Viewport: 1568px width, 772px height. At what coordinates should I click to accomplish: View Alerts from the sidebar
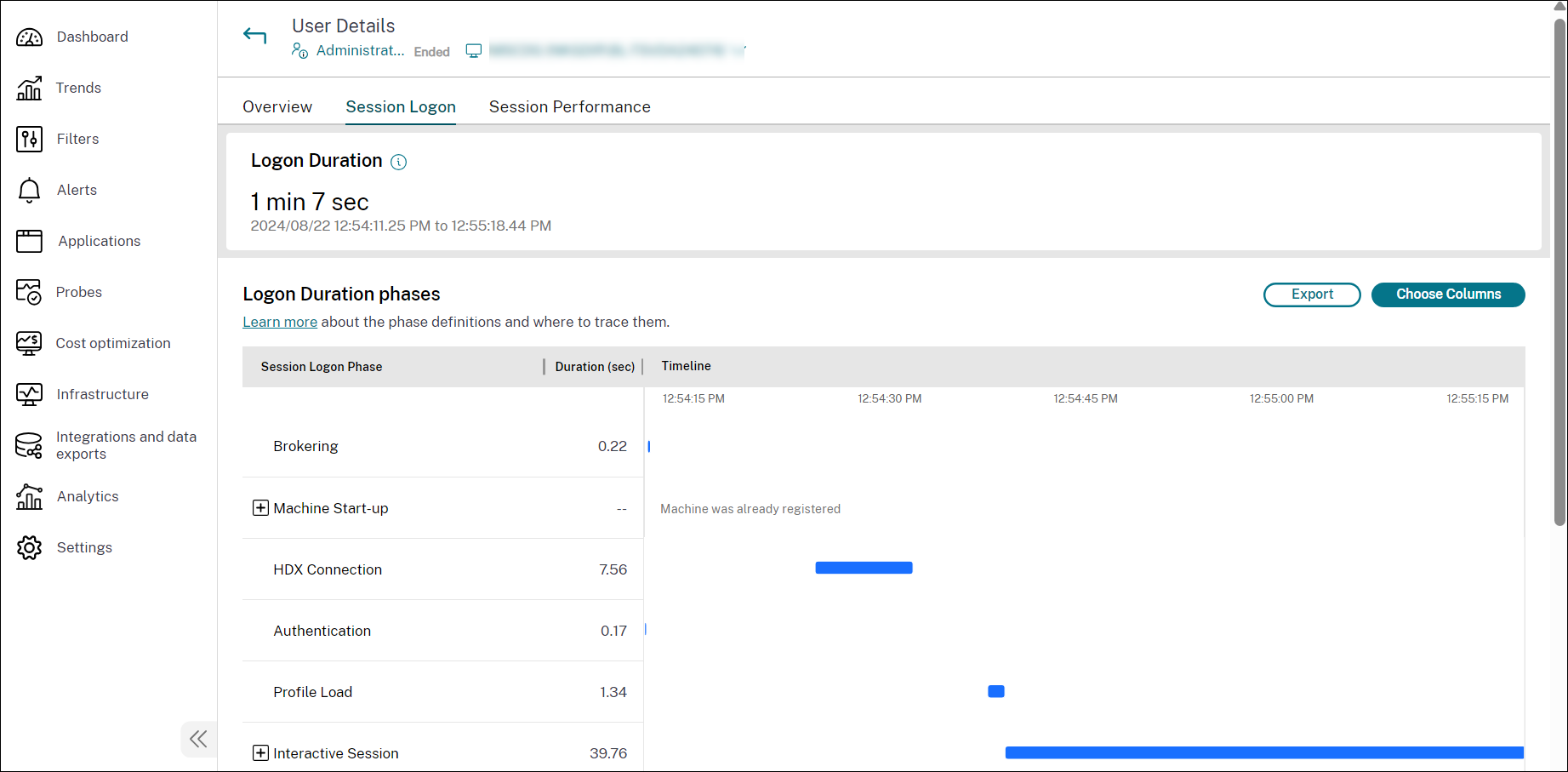pyautogui.click(x=77, y=190)
